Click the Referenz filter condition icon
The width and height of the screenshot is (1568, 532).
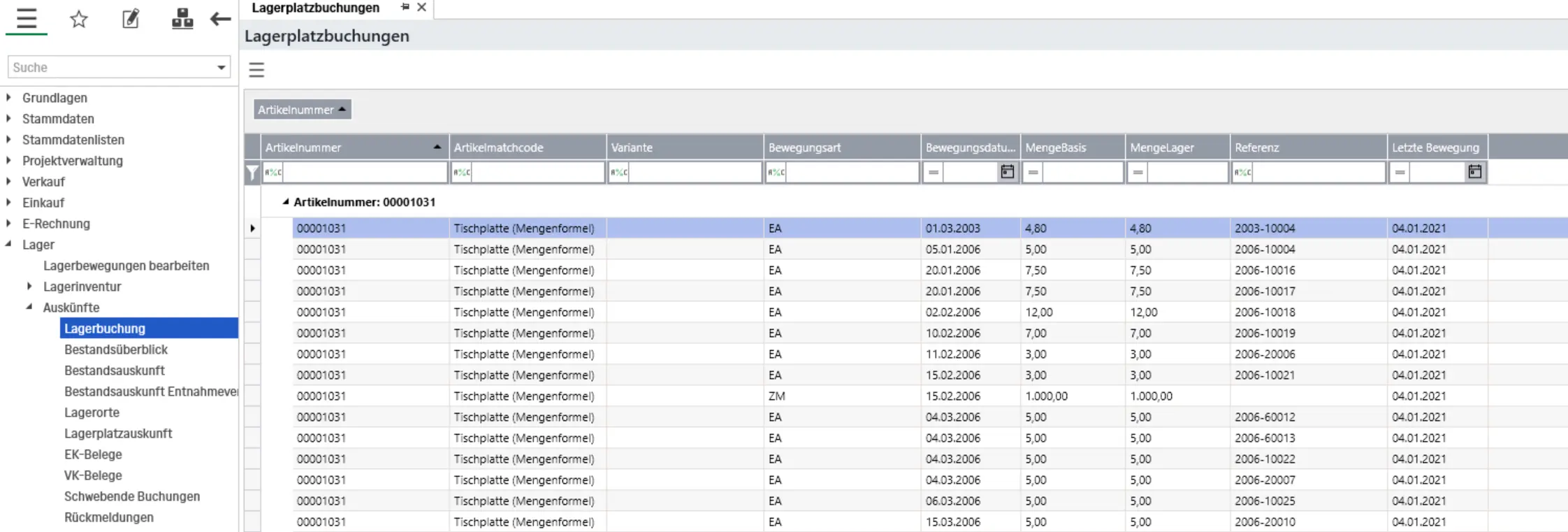click(x=1243, y=172)
